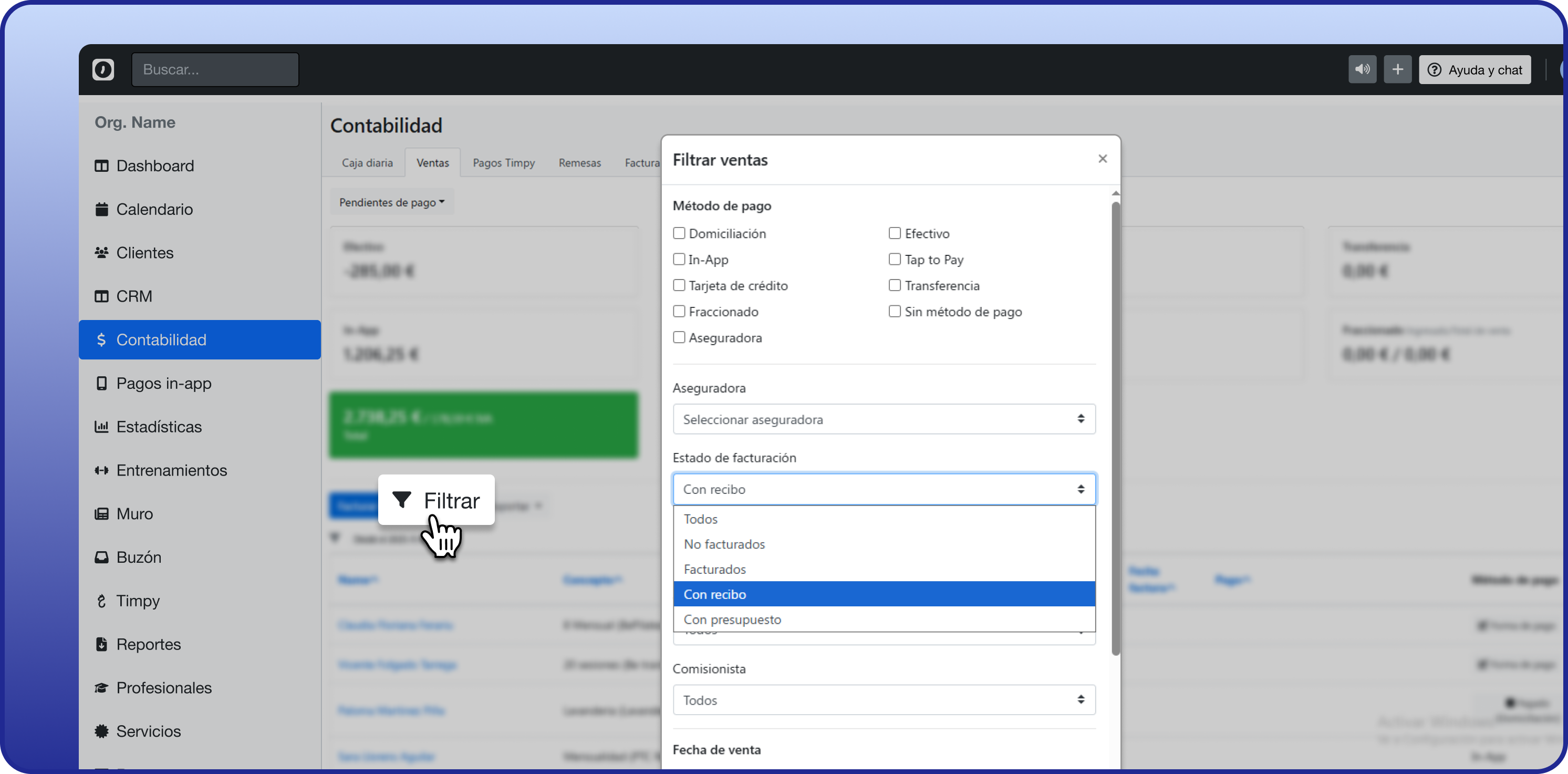Image resolution: width=1568 pixels, height=774 pixels.
Task: Toggle the Sin método de pago checkbox
Action: (x=894, y=311)
